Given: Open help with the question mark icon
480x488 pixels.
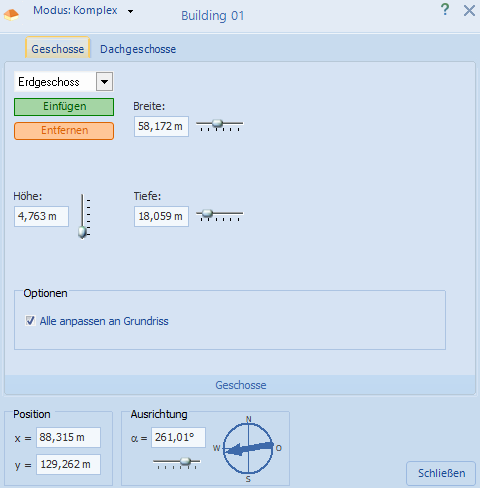Looking at the screenshot, I should 445,10.
